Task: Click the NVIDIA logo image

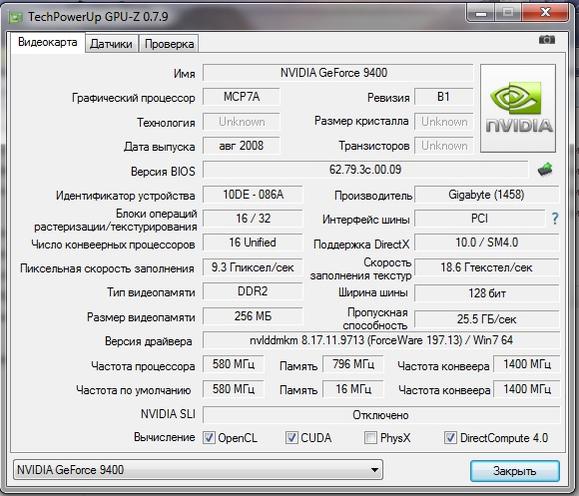Action: point(518,108)
